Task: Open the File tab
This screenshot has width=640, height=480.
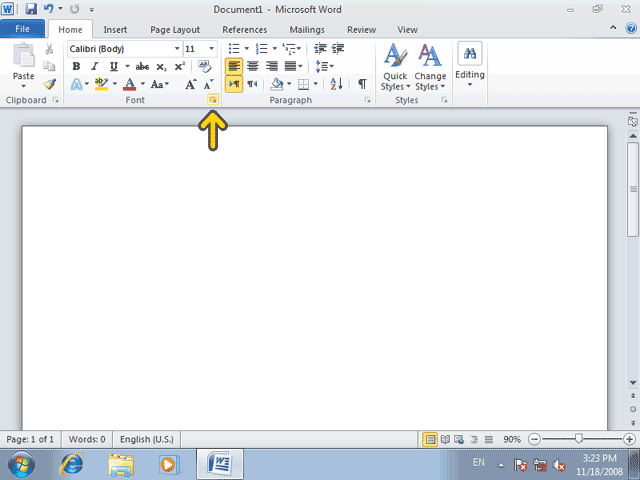Action: (x=22, y=29)
